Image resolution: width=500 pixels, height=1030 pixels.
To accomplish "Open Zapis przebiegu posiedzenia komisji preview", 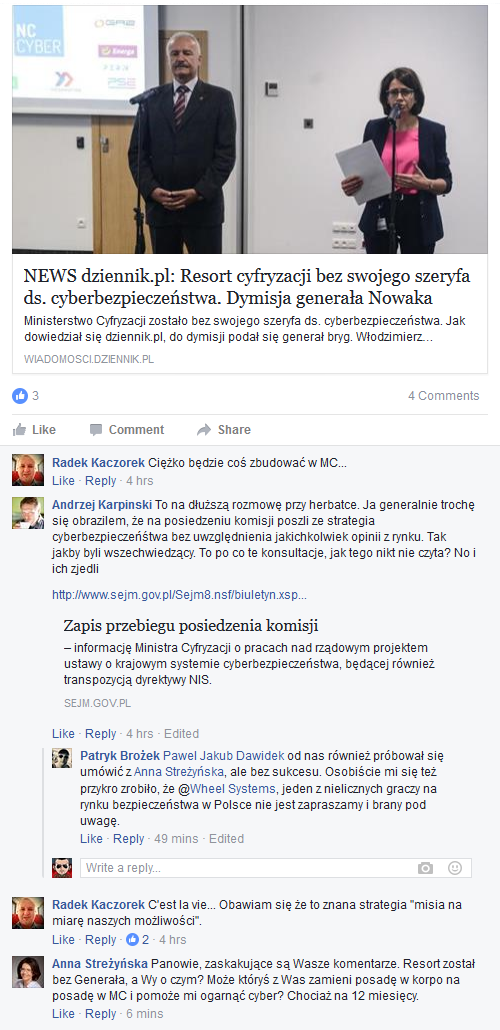I will [x=191, y=625].
